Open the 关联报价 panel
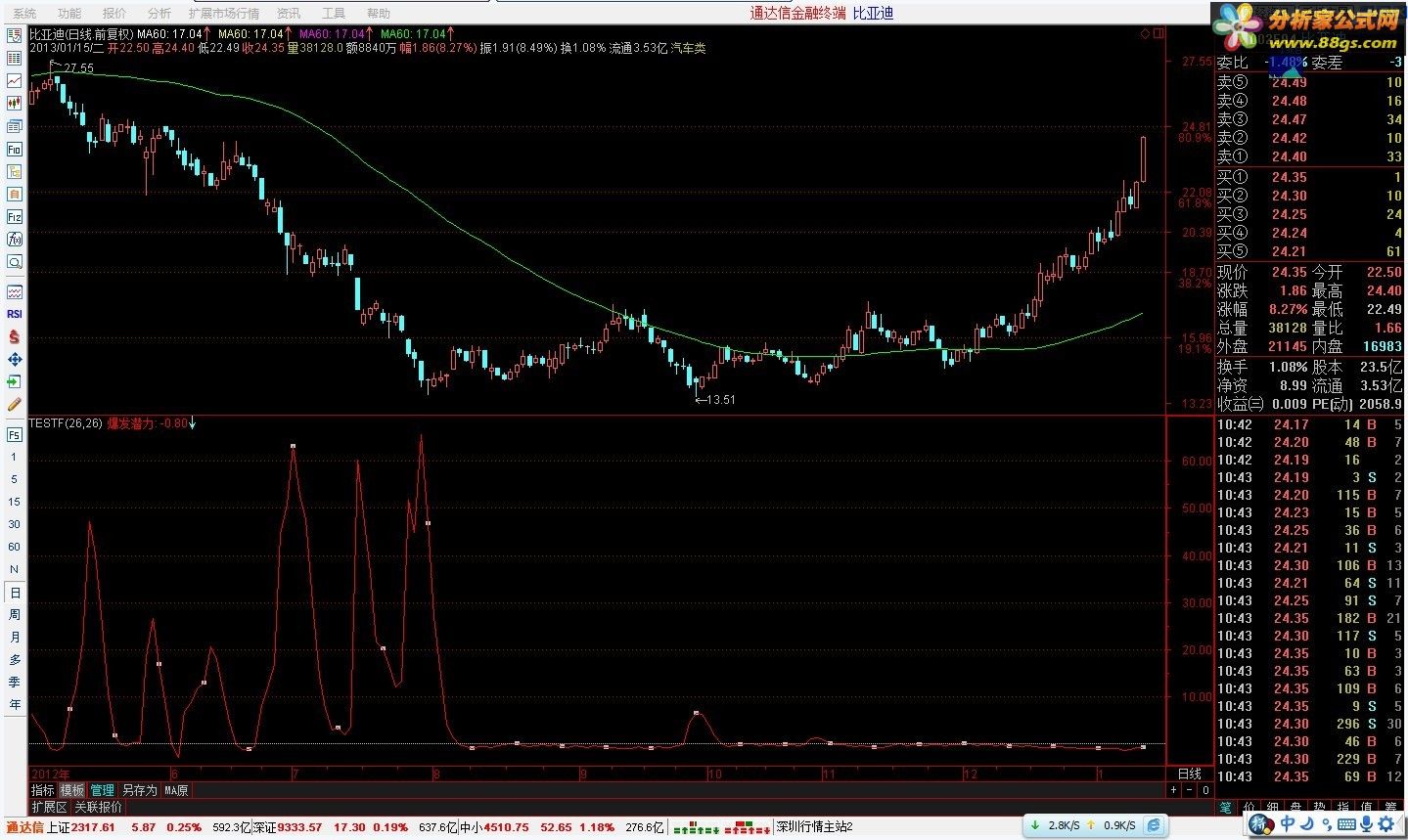This screenshot has width=1408, height=840. pos(99,808)
